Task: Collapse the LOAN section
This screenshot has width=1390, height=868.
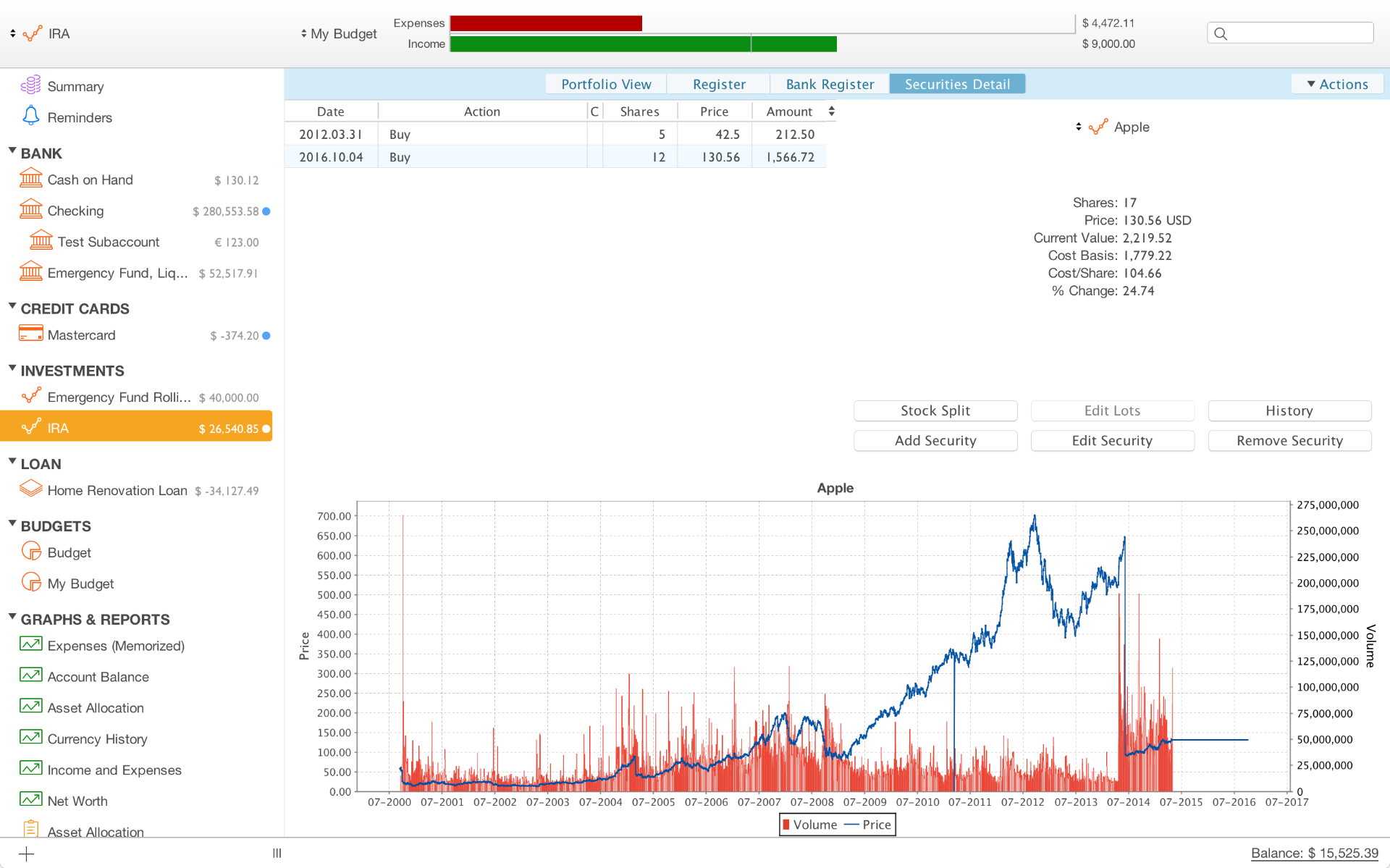Action: click(12, 463)
